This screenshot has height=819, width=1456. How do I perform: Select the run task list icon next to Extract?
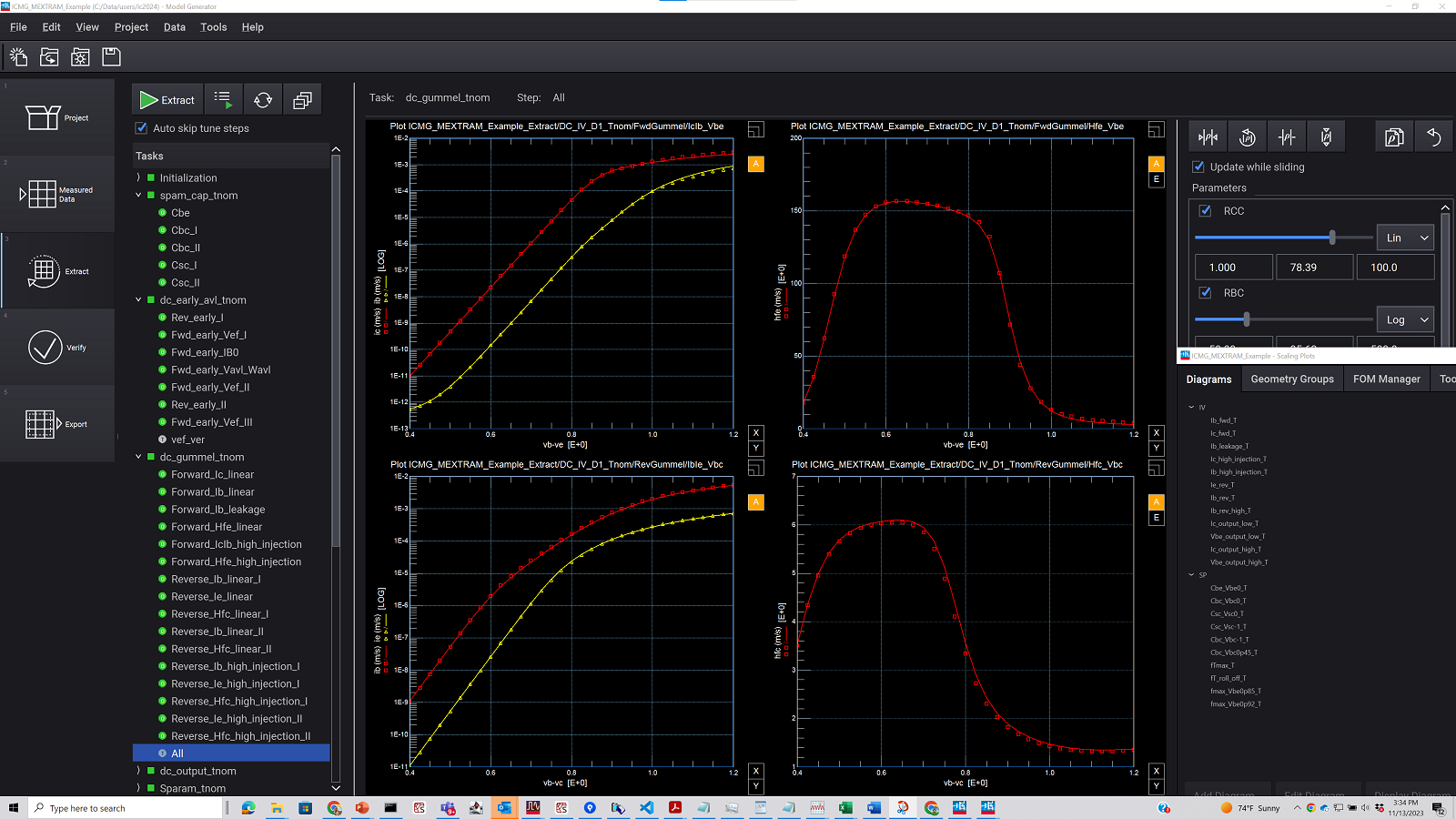click(223, 99)
